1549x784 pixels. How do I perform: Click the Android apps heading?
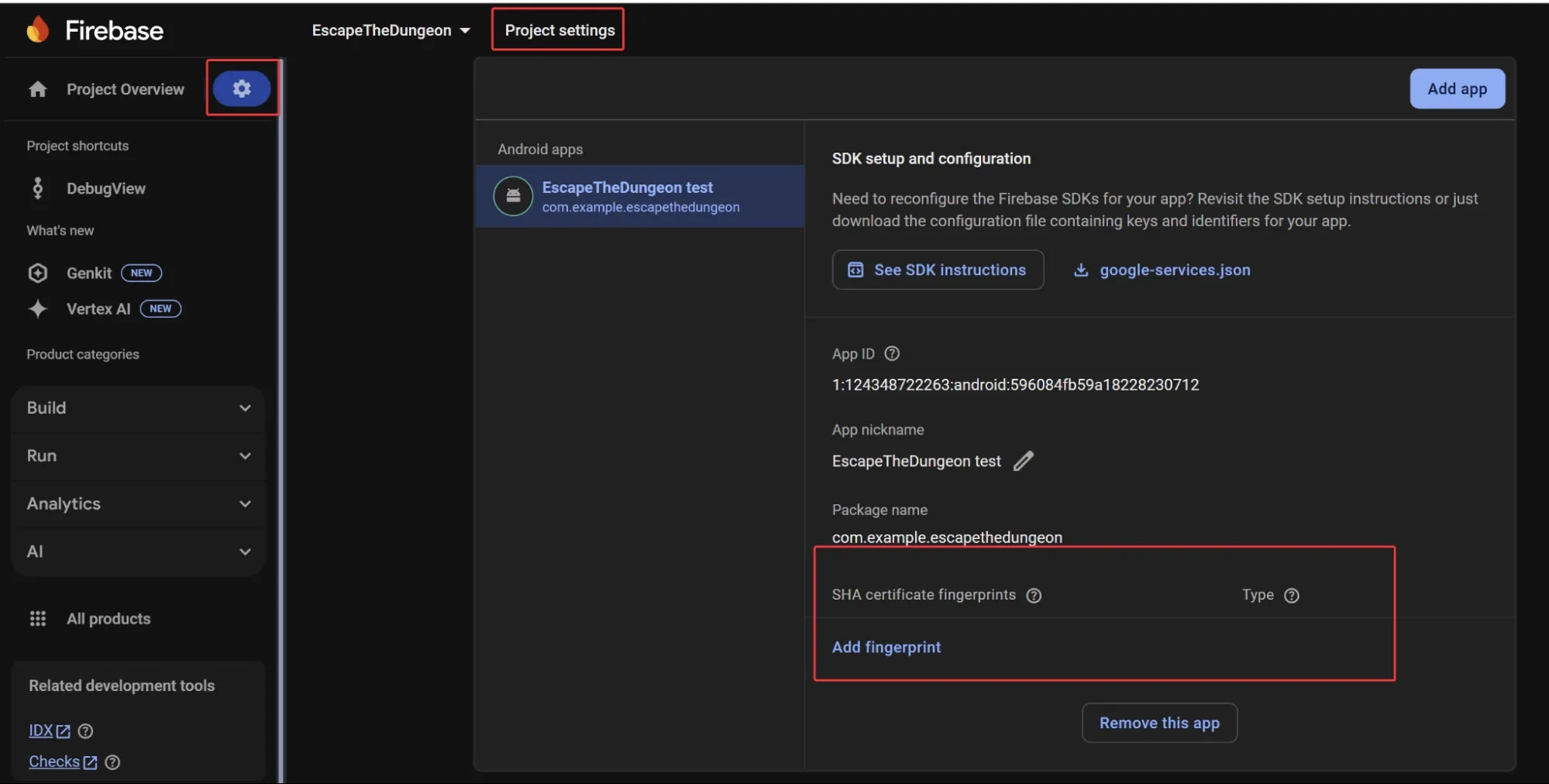(x=540, y=149)
